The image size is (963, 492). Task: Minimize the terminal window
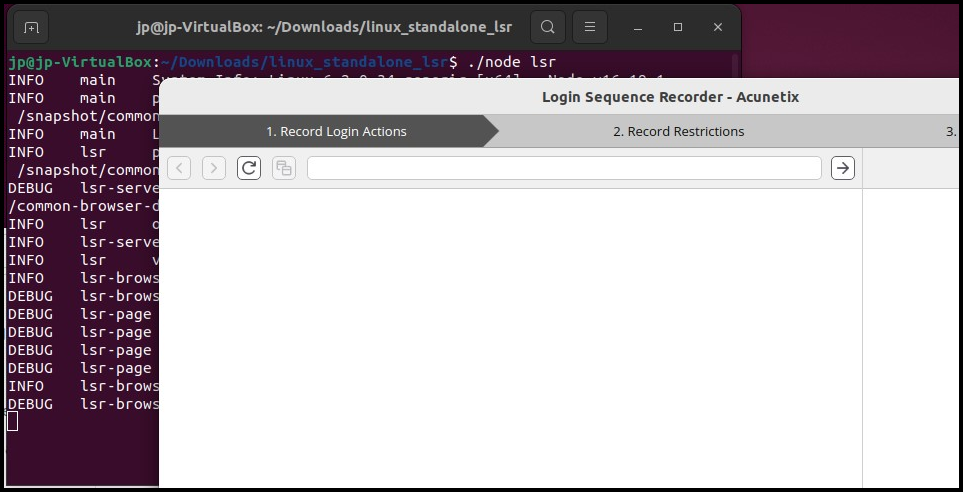tap(639, 28)
